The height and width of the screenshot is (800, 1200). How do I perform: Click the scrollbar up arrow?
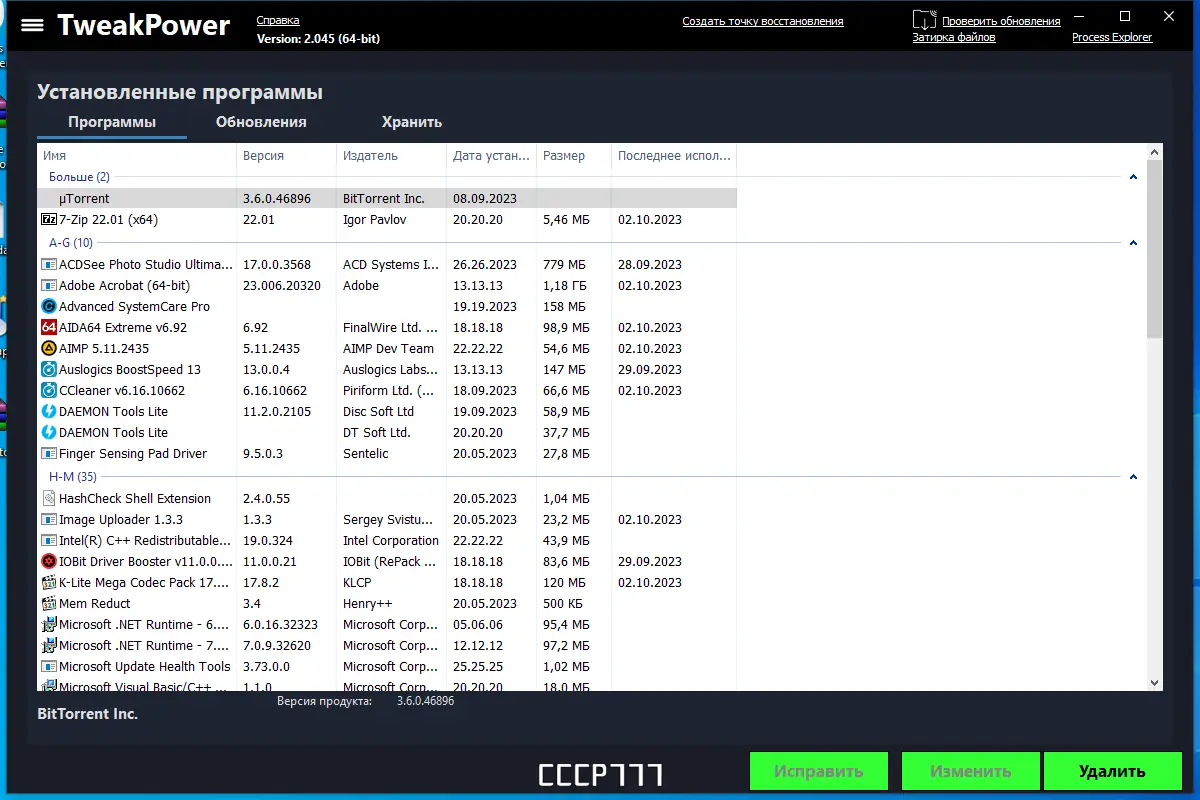pyautogui.click(x=1155, y=152)
